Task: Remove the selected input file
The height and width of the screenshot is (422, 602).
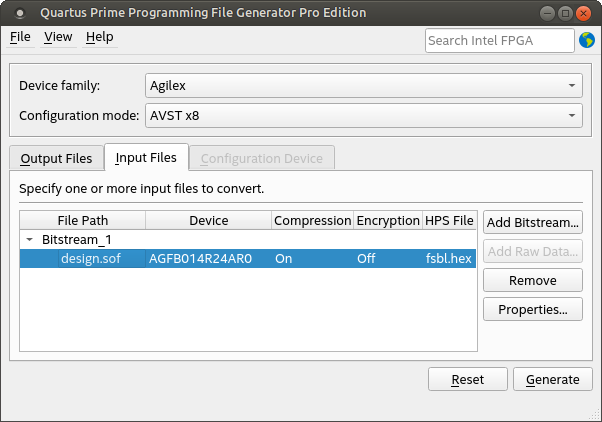Action: click(x=532, y=280)
